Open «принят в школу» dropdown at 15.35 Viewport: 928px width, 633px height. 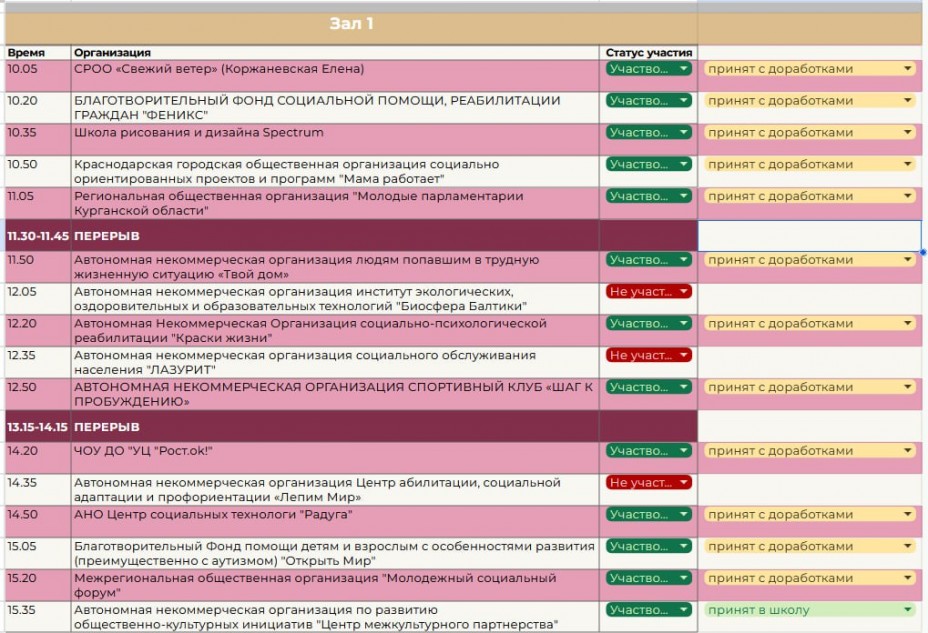tap(908, 610)
